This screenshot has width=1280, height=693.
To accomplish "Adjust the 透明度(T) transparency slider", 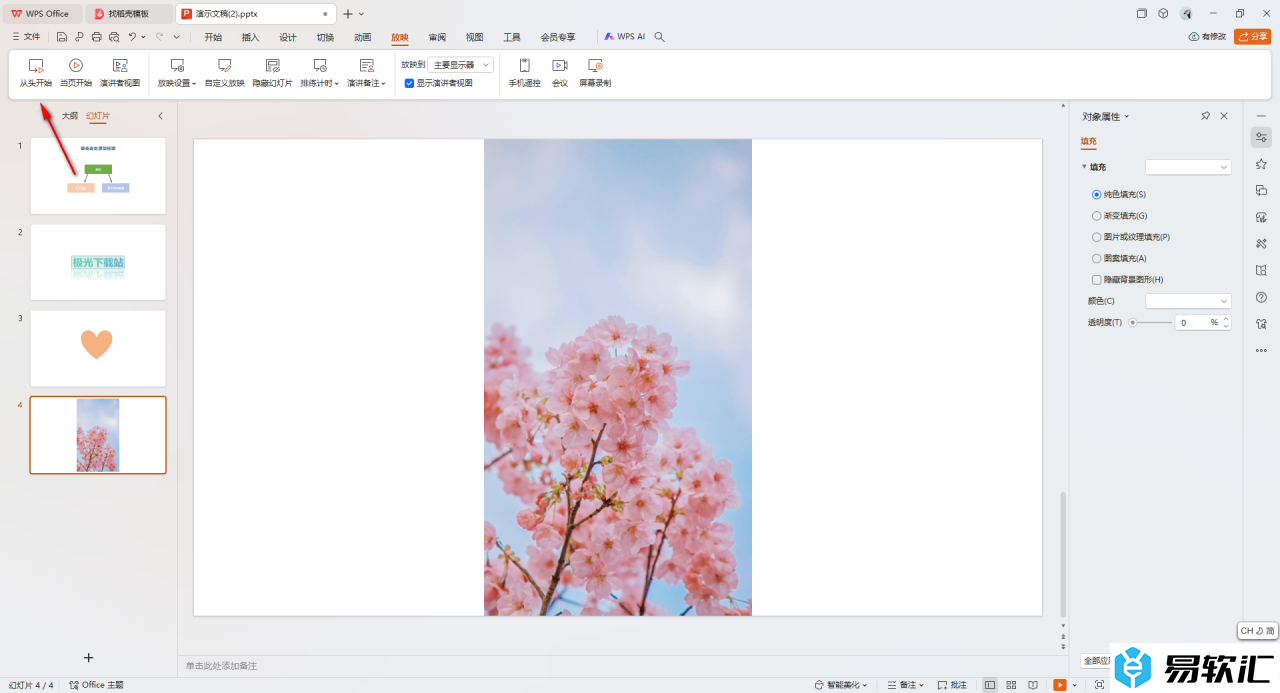I will 1151,323.
